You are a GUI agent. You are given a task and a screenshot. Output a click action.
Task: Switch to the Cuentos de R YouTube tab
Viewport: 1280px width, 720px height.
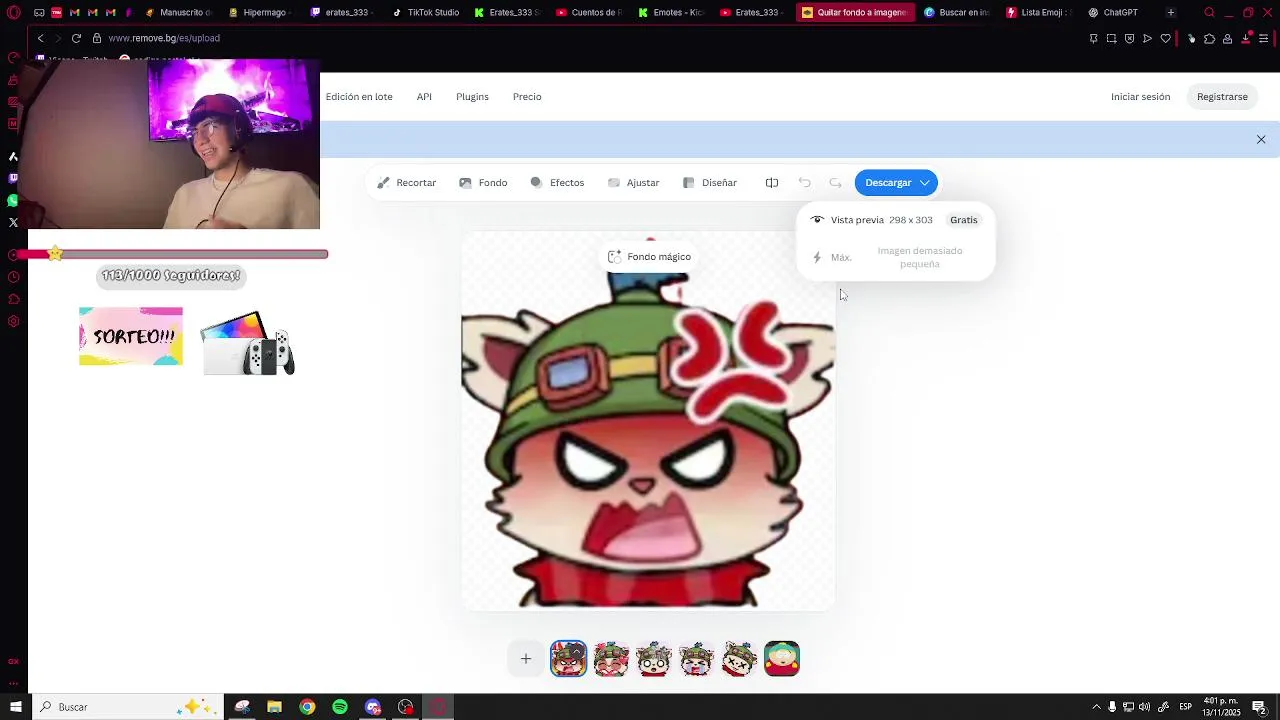tap(589, 13)
